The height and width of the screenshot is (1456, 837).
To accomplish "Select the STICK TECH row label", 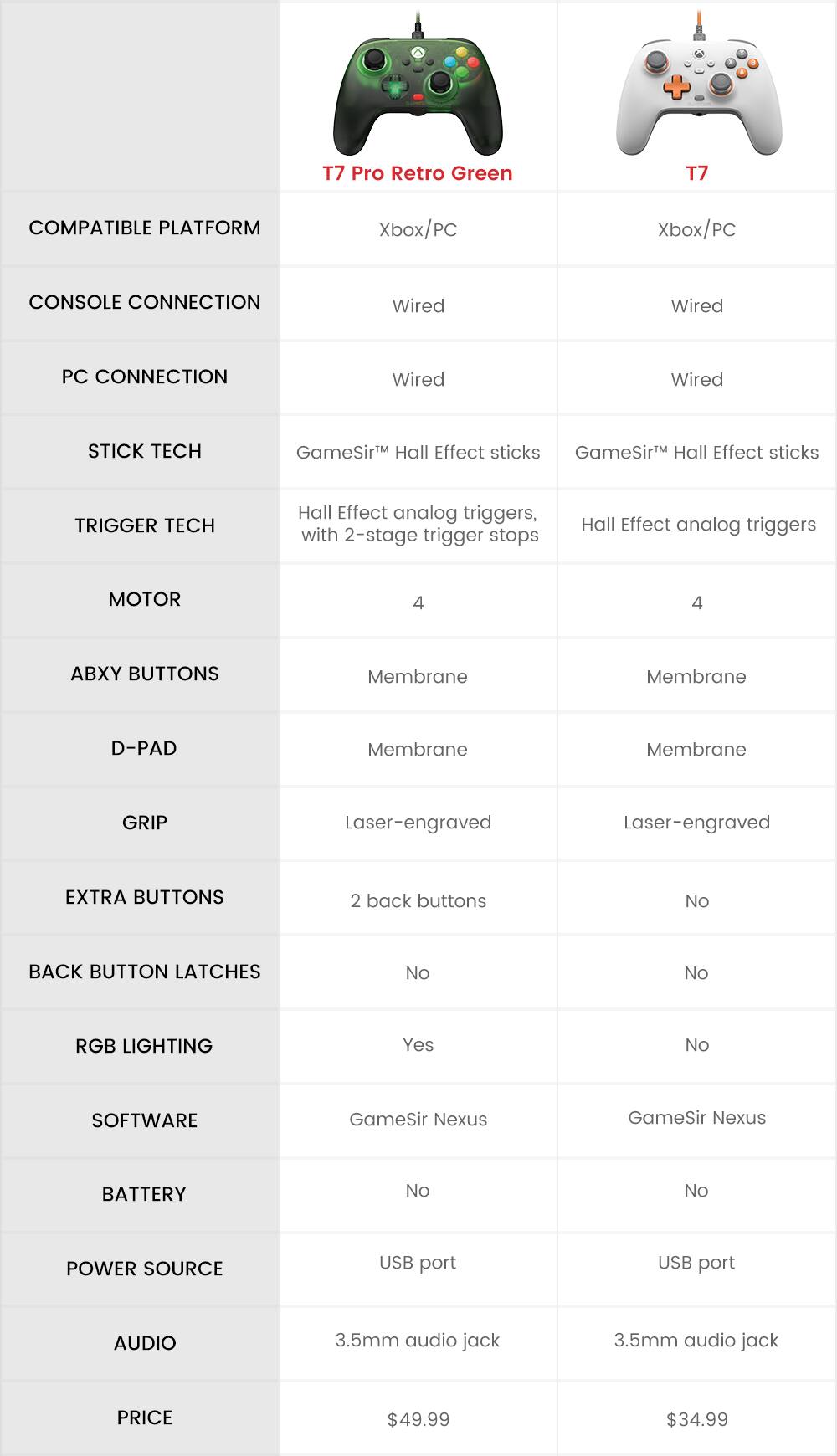I will point(144,451).
